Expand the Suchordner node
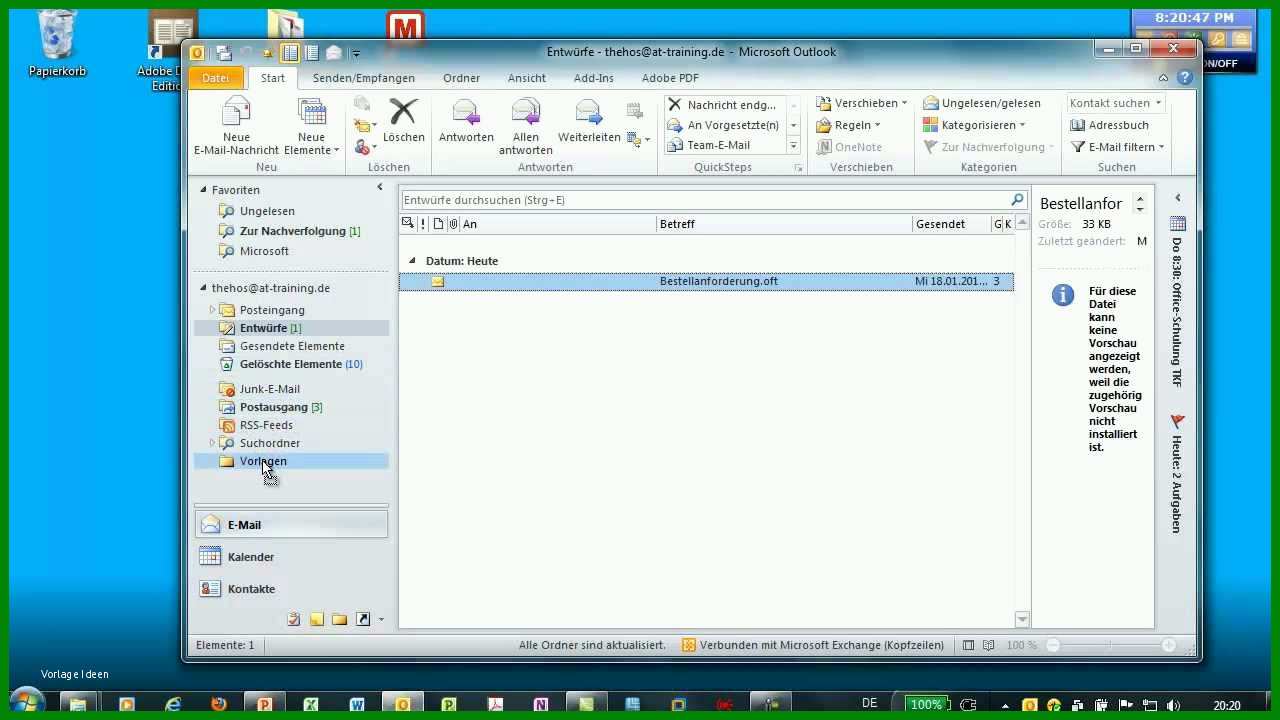The image size is (1280, 720). (x=212, y=443)
